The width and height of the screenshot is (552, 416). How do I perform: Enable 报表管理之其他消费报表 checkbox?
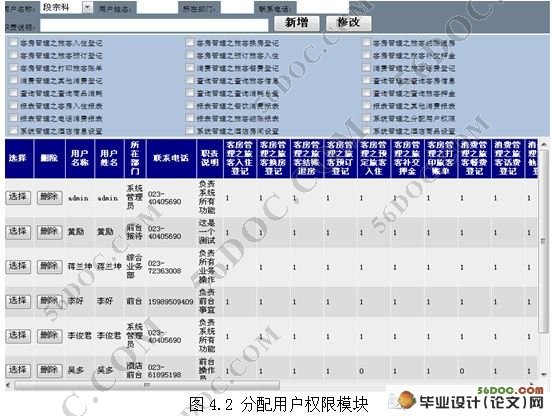(x=366, y=105)
